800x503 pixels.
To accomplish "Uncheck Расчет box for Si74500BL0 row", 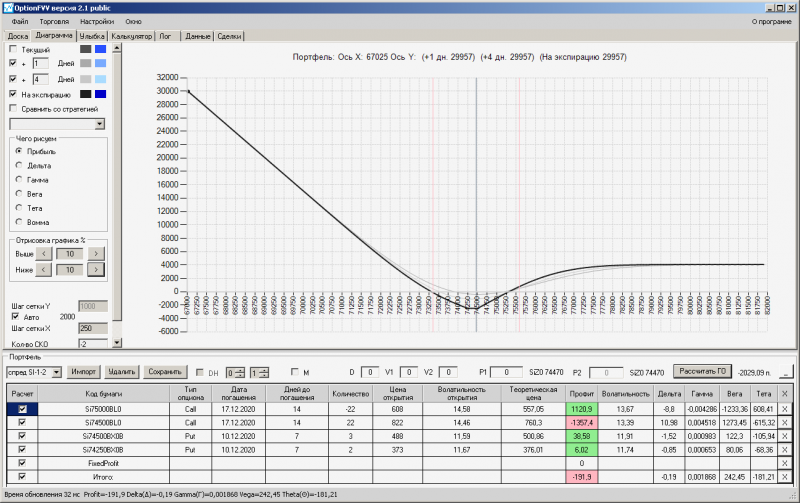I will point(22,422).
